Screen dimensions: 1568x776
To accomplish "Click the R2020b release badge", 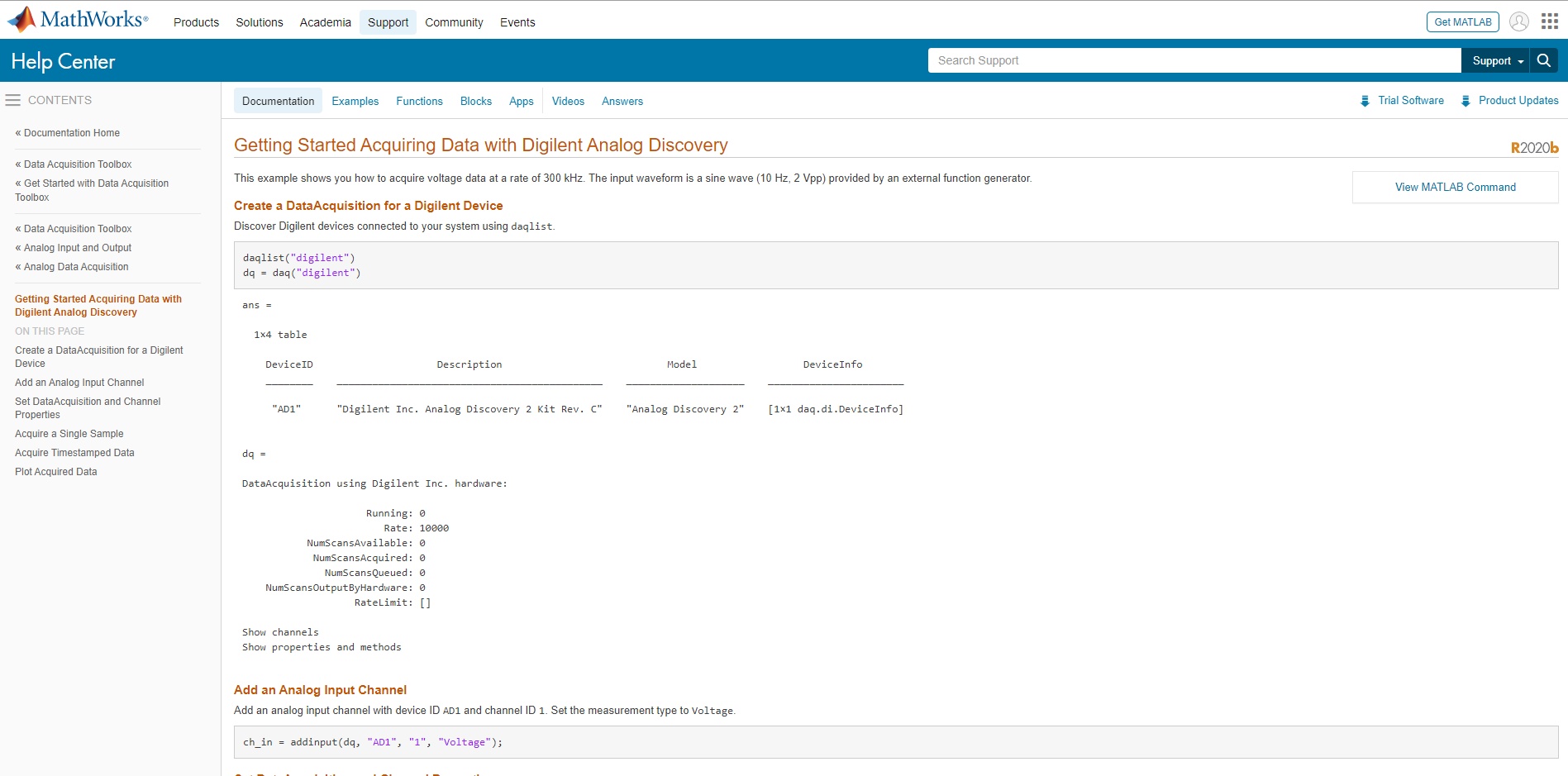I will pos(1534,148).
